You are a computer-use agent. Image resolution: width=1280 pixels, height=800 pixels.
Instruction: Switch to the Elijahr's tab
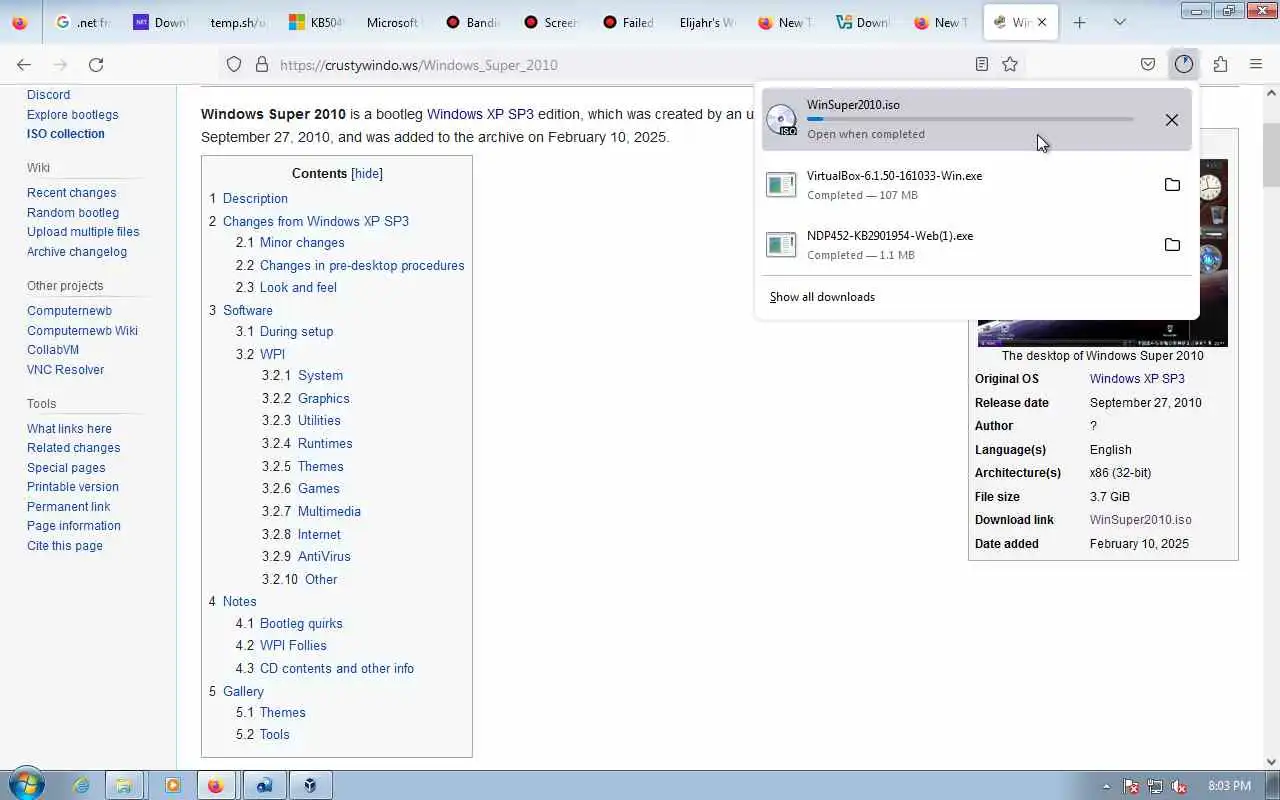click(706, 22)
